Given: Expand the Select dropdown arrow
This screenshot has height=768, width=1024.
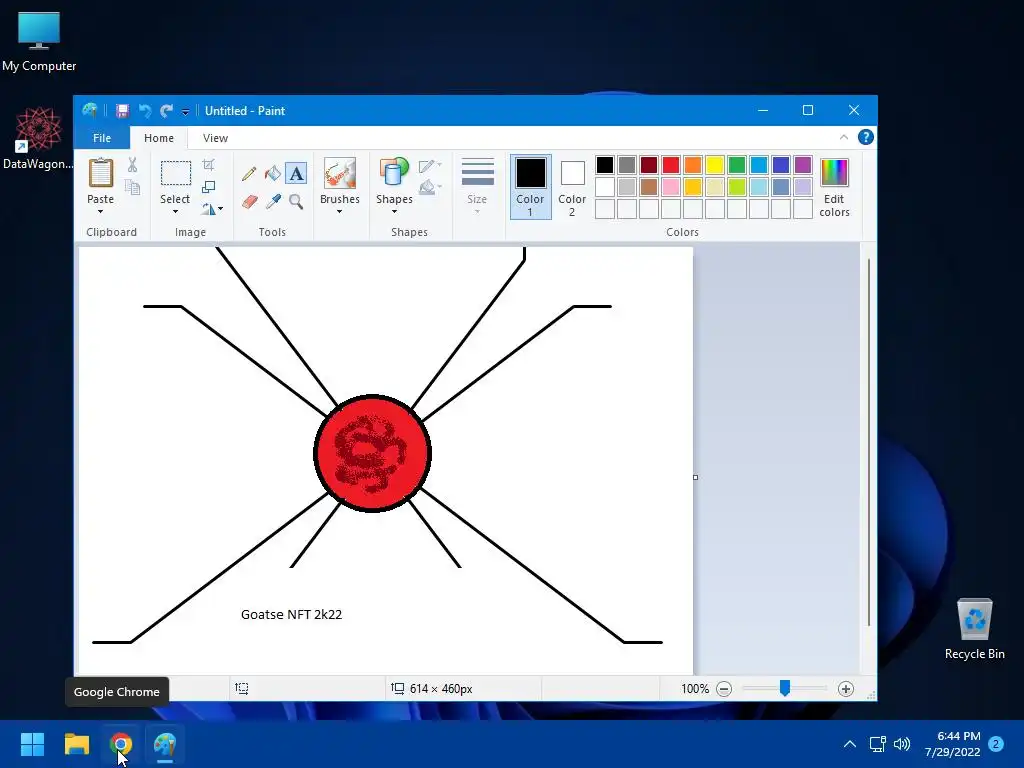Looking at the screenshot, I should tap(175, 212).
